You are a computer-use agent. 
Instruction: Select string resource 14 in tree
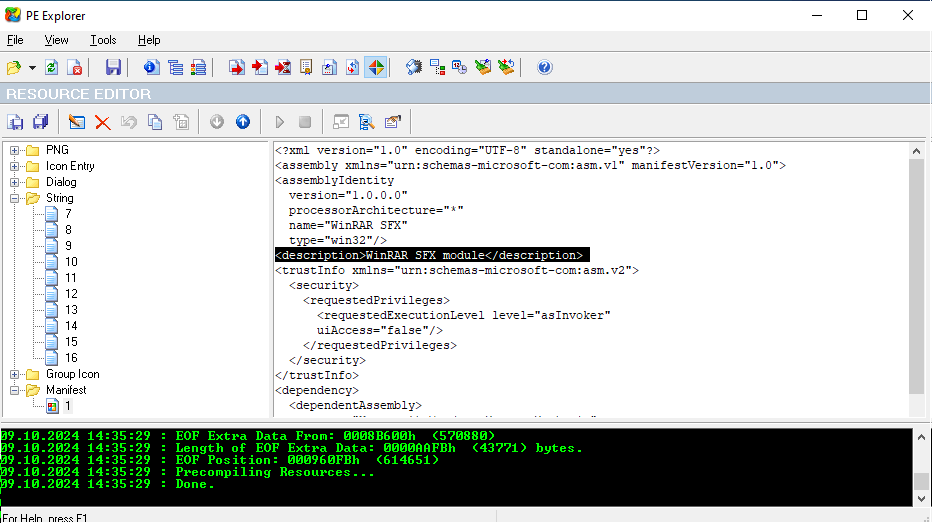point(71,326)
